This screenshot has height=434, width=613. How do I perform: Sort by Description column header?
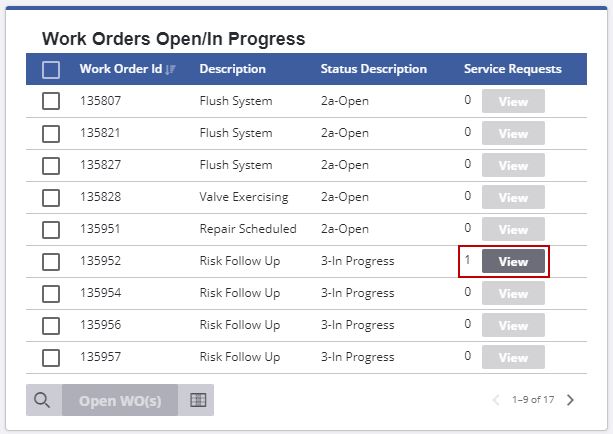[232, 69]
